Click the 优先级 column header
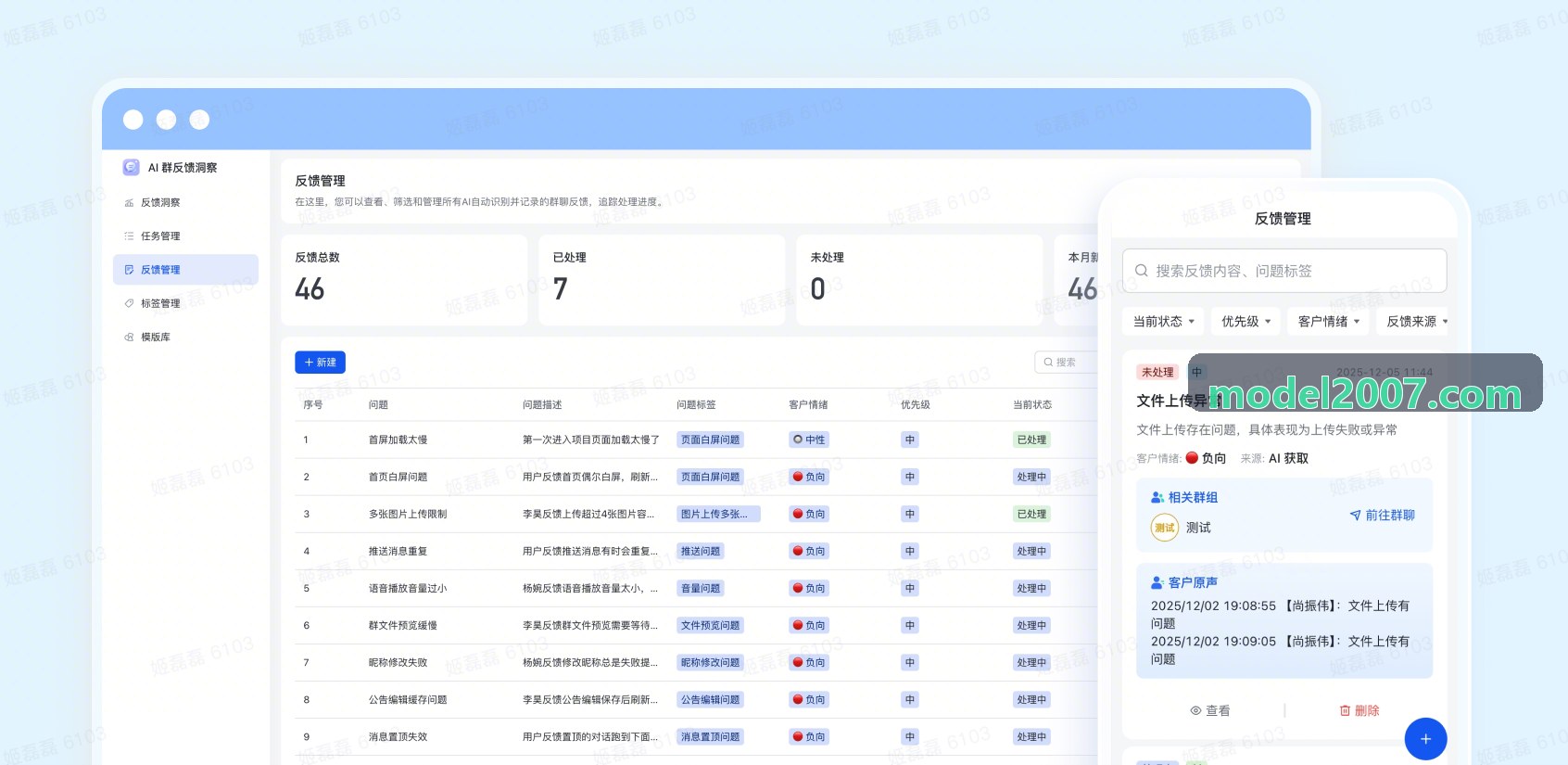Viewport: 1568px width, 765px height. (x=916, y=404)
